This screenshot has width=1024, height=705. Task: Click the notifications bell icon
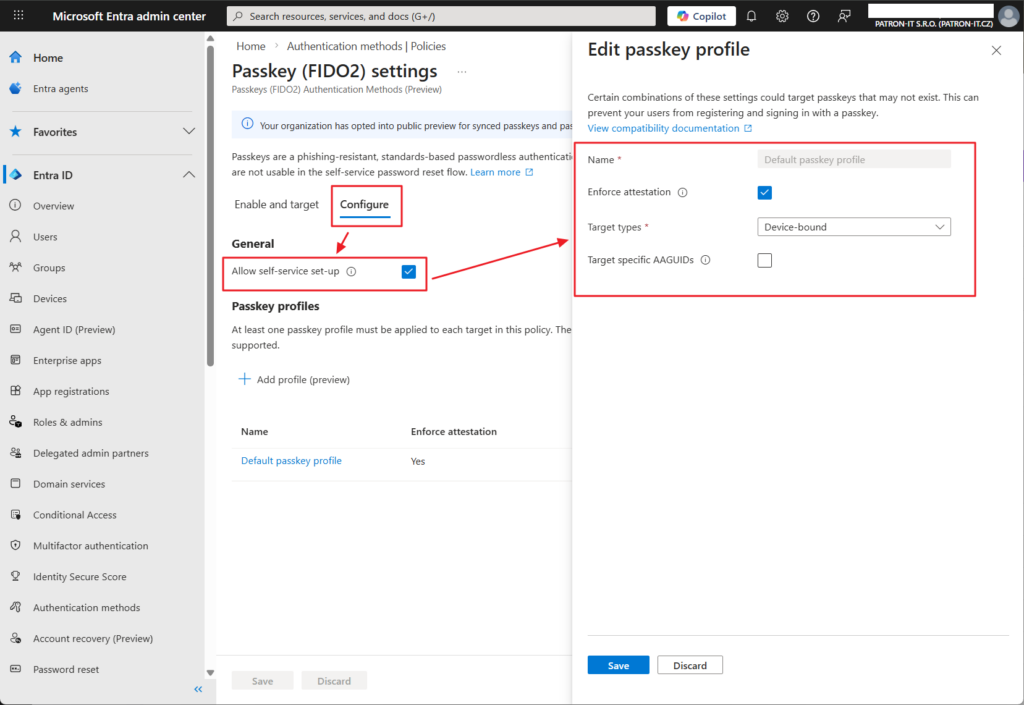coord(751,16)
